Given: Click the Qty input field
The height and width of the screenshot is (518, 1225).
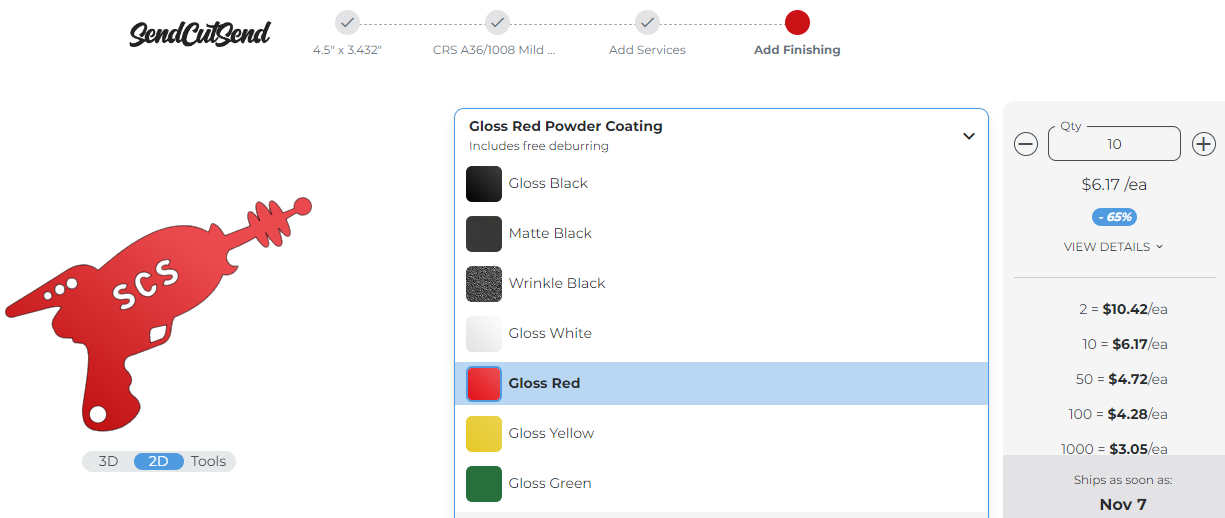Looking at the screenshot, I should 1114,144.
